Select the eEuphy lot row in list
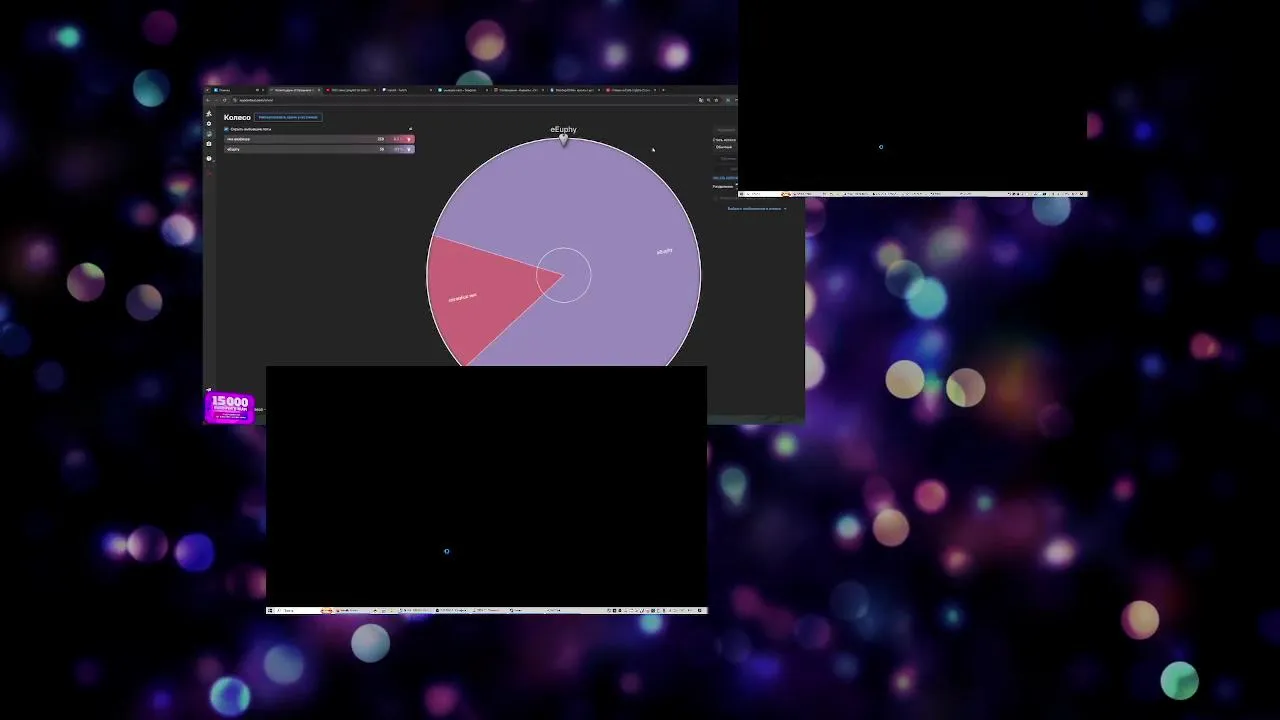1280x720 pixels. pos(318,149)
